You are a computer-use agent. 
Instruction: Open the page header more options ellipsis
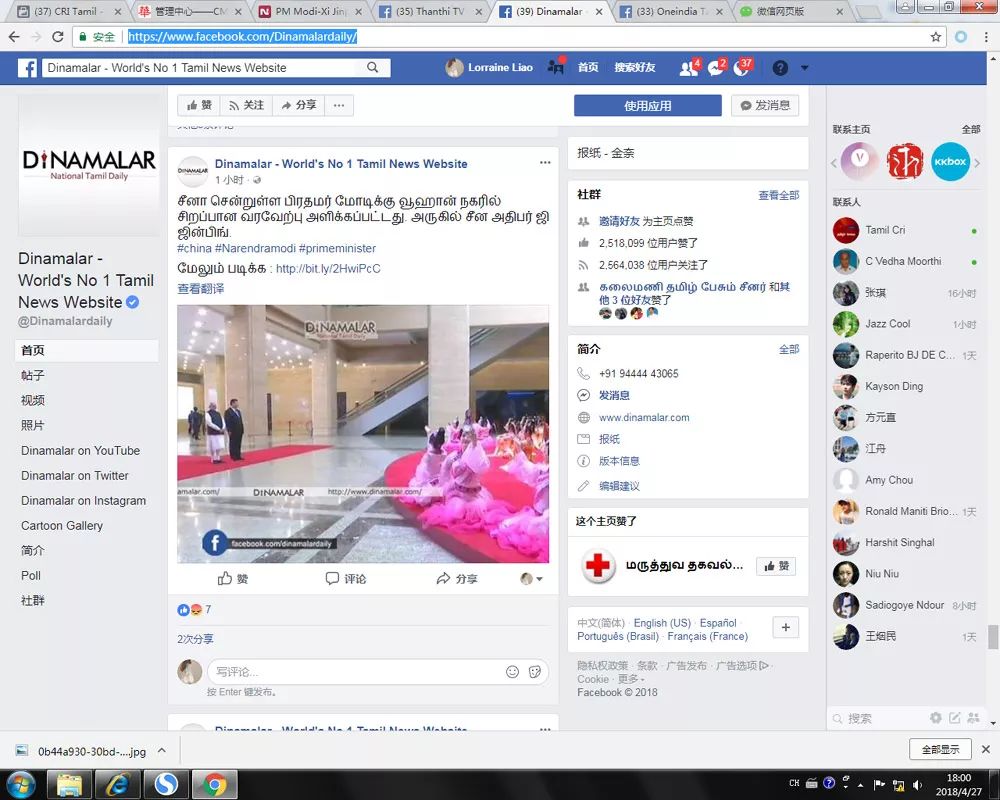[x=339, y=105]
